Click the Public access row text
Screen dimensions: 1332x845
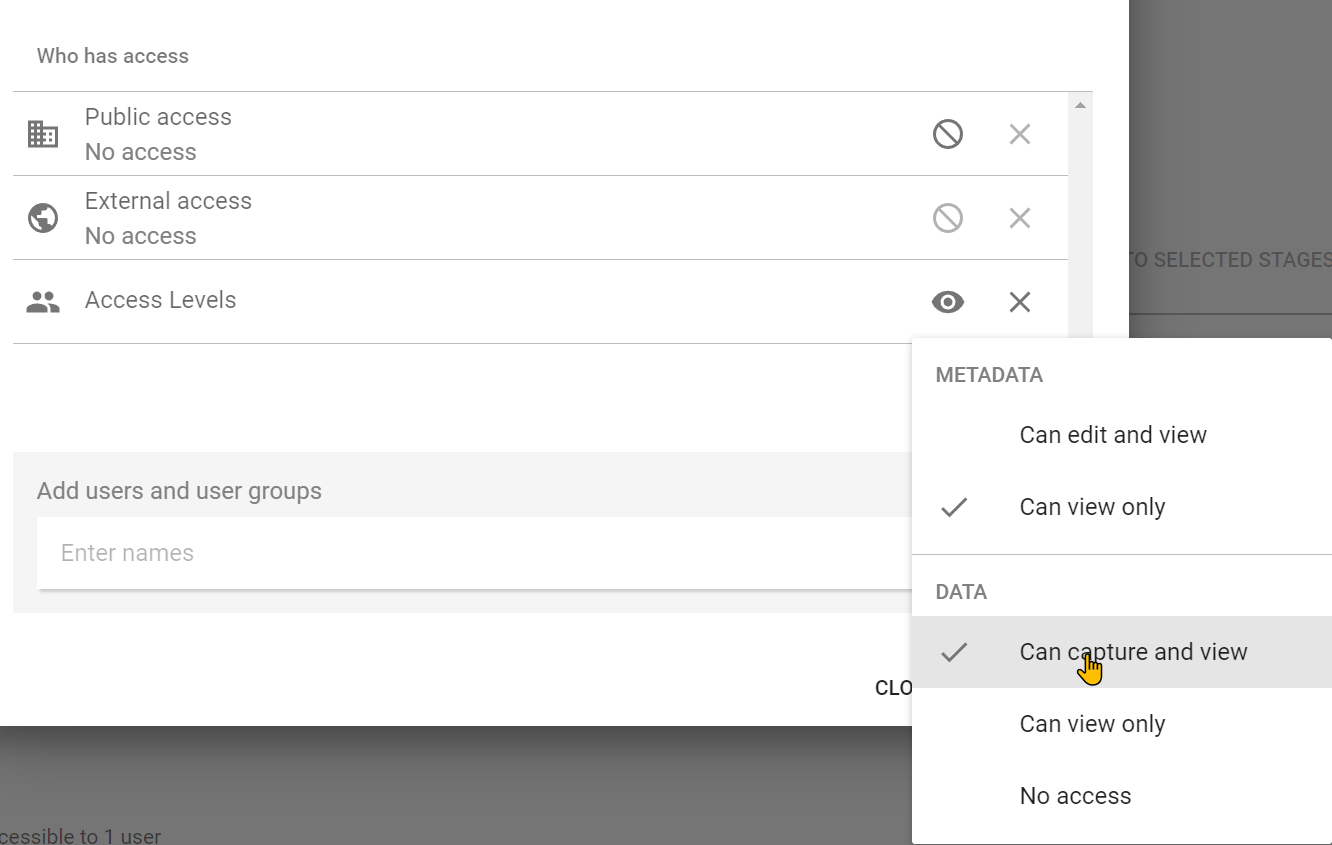(158, 134)
